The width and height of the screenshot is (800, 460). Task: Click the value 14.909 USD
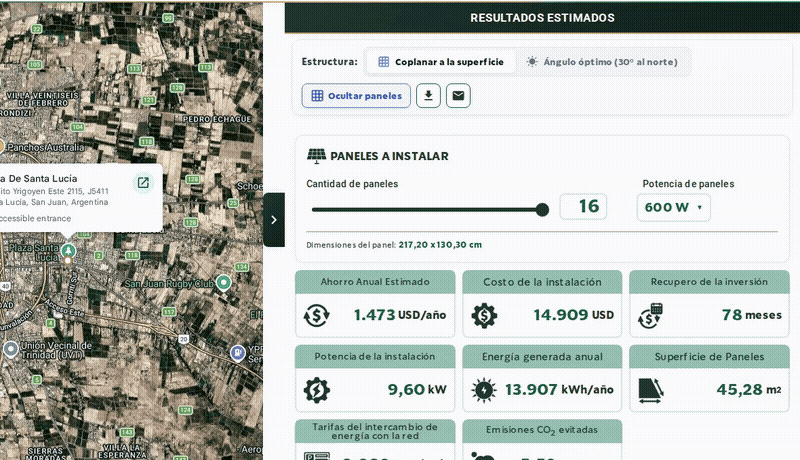tap(573, 315)
